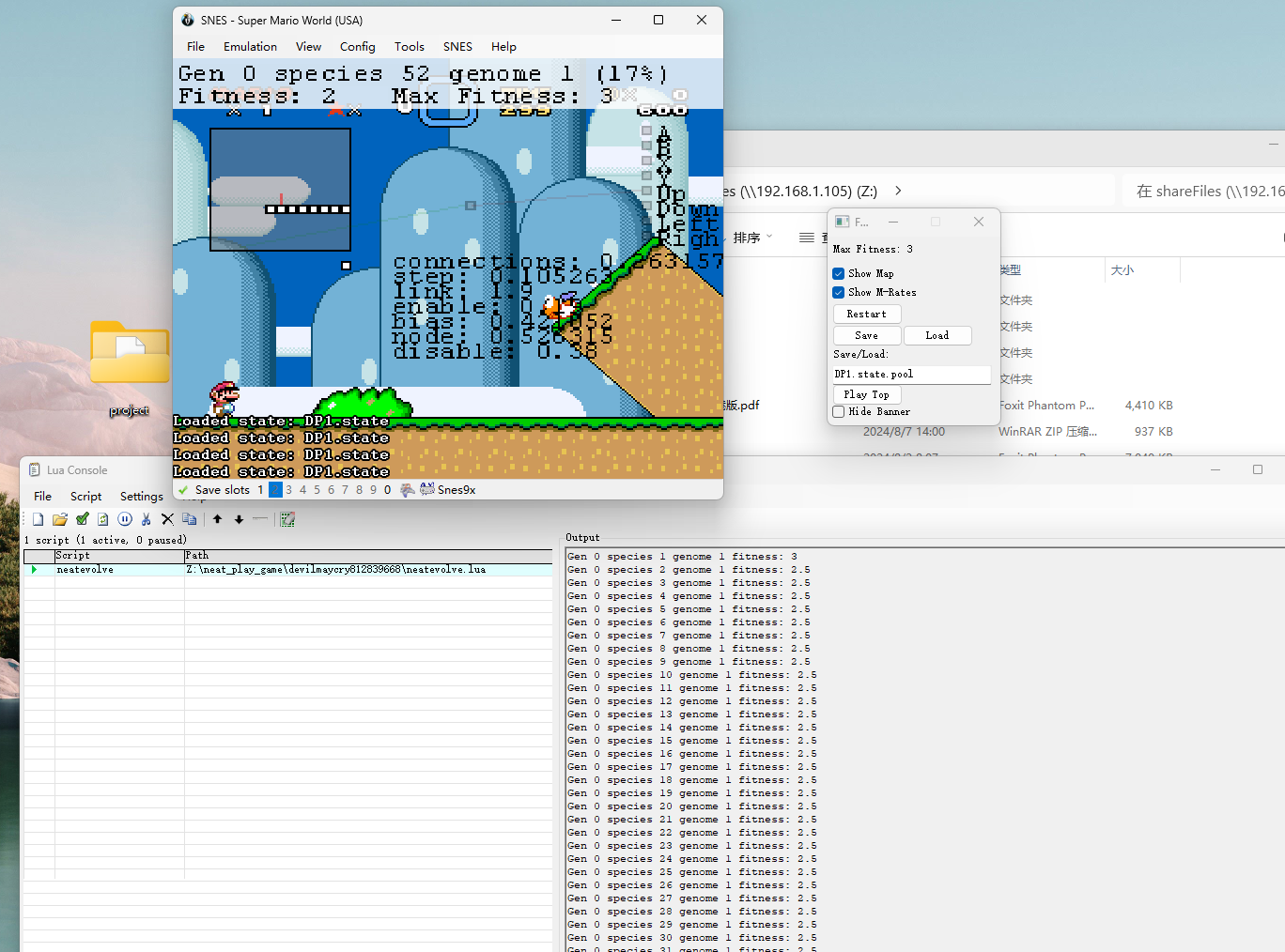Click controller icon in BizHawk status bar
Viewport: 1285px width, 952px height.
pyautogui.click(x=408, y=490)
